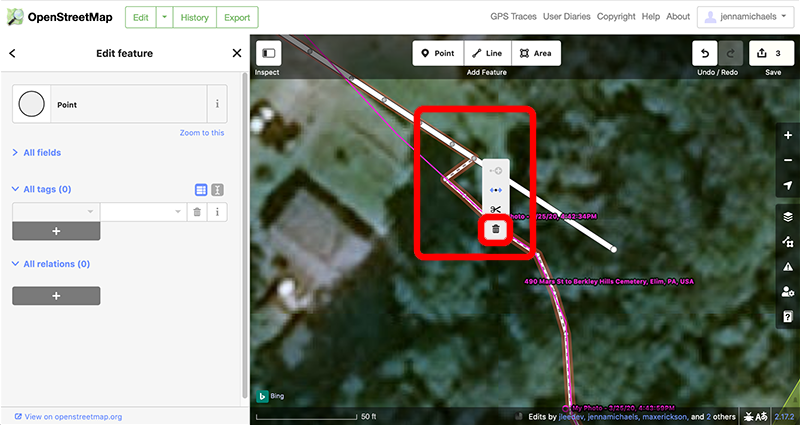Open the Help link
The image size is (800, 425).
pyautogui.click(x=651, y=16)
